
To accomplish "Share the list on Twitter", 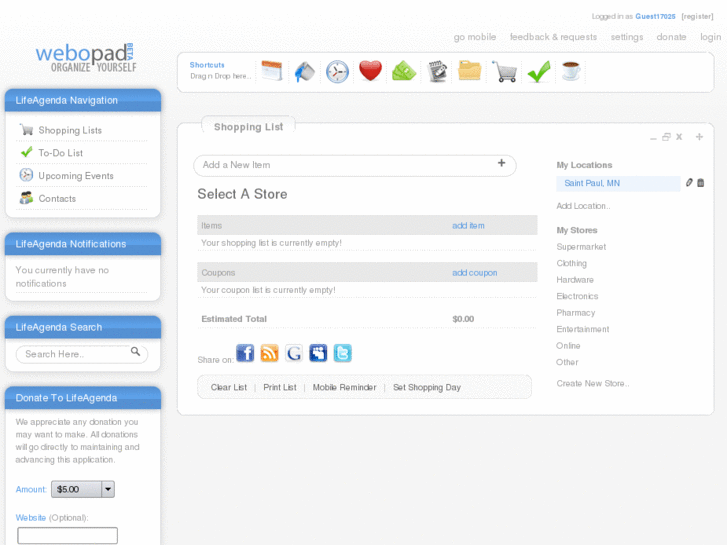I will 343,353.
